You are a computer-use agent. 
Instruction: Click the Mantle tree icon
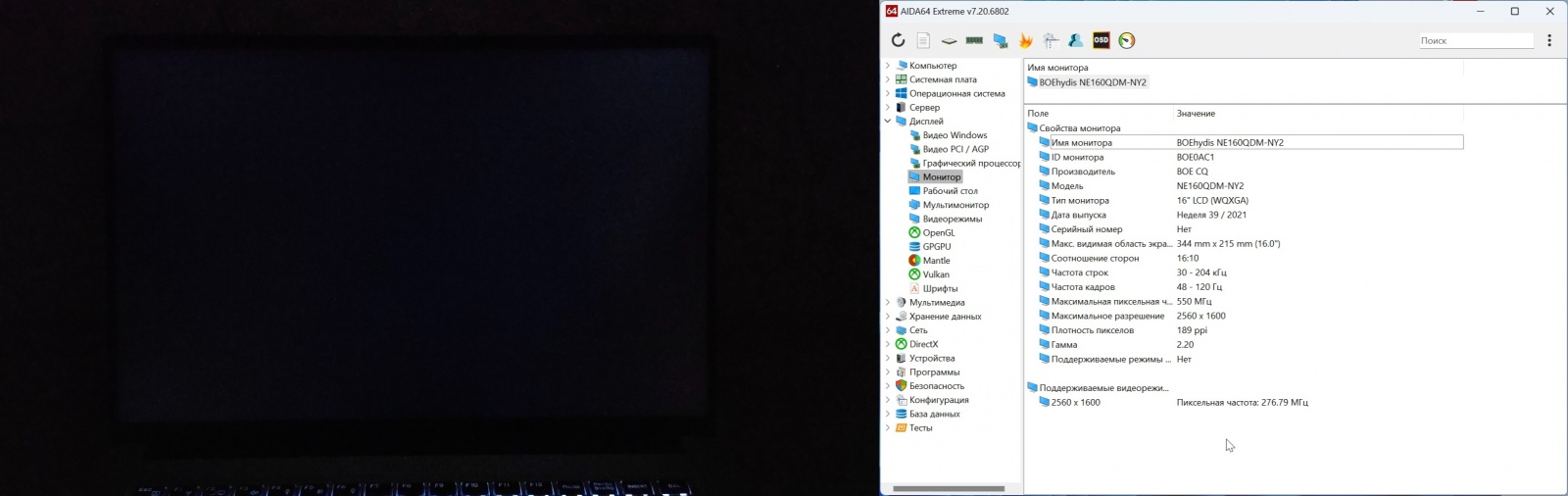pos(914,261)
